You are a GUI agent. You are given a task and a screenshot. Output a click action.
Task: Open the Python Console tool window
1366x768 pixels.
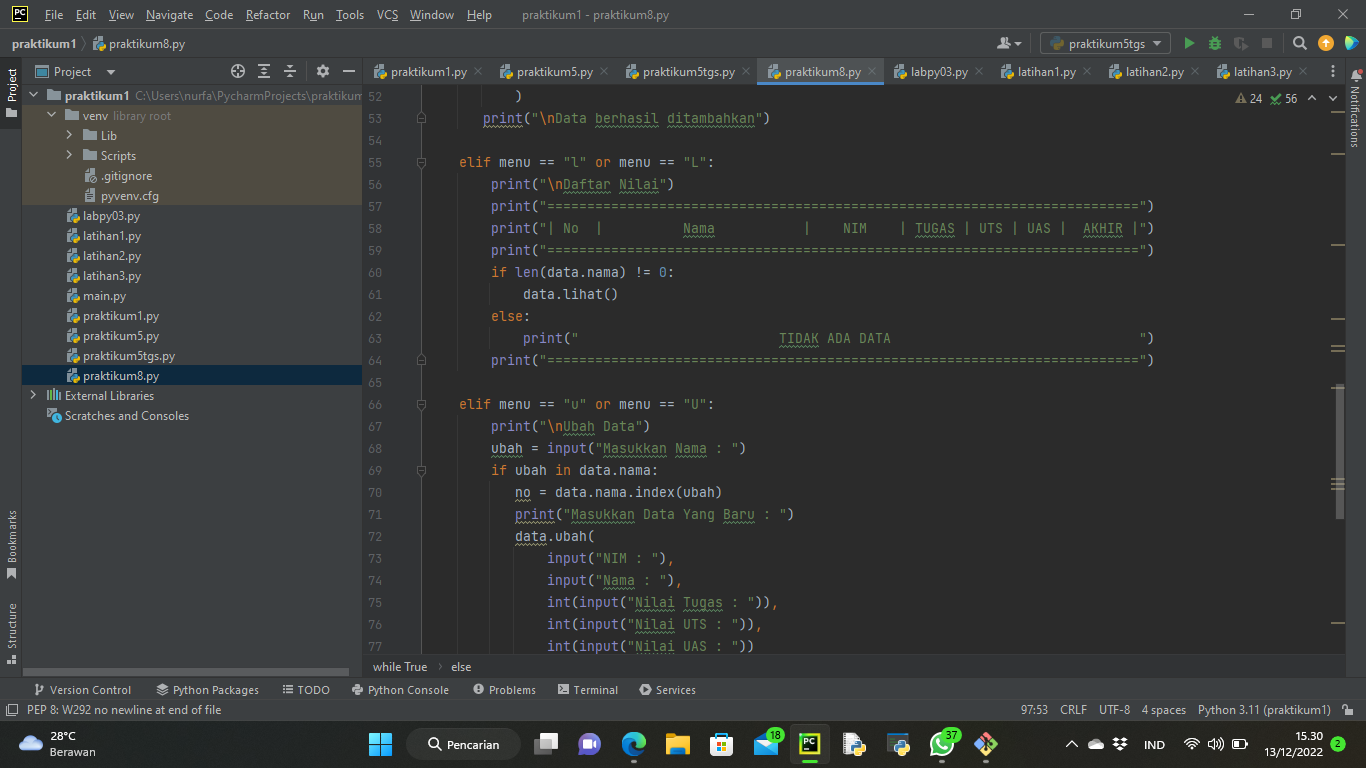coord(400,689)
